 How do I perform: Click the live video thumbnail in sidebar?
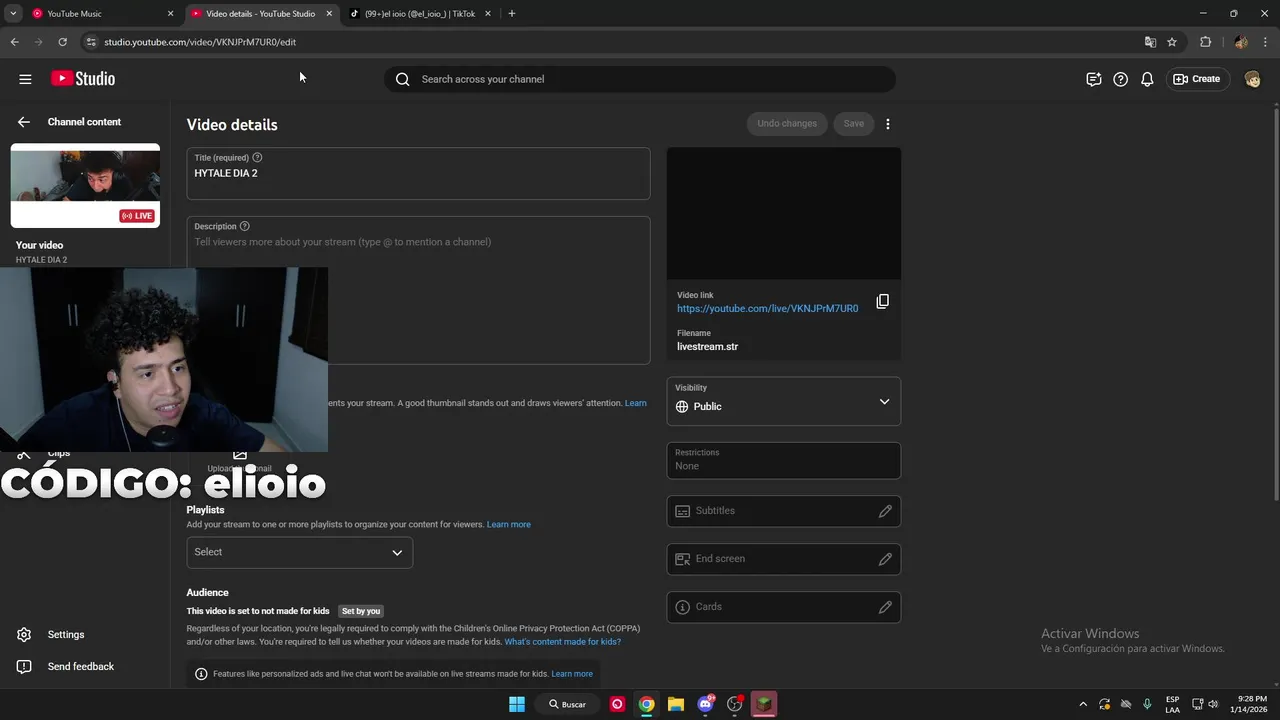(x=85, y=186)
